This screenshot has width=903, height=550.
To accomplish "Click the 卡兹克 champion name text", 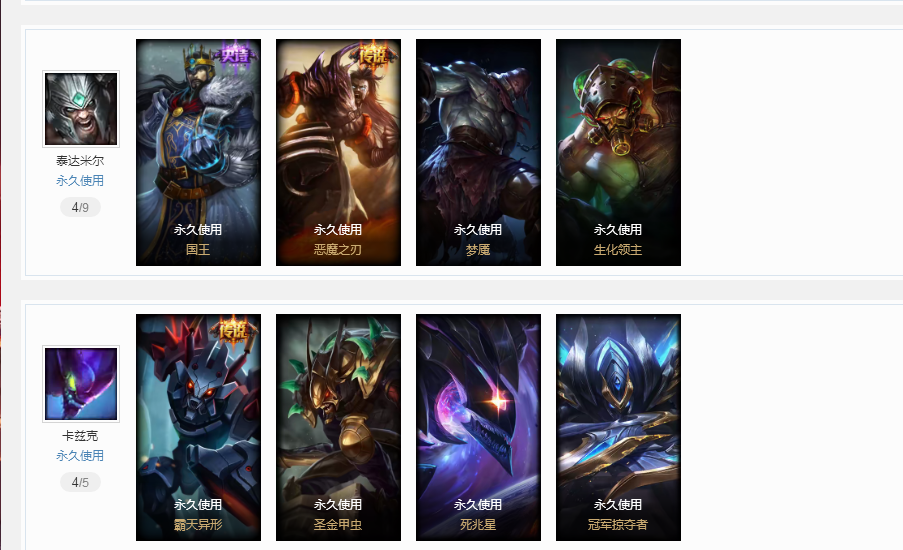I will [80, 436].
